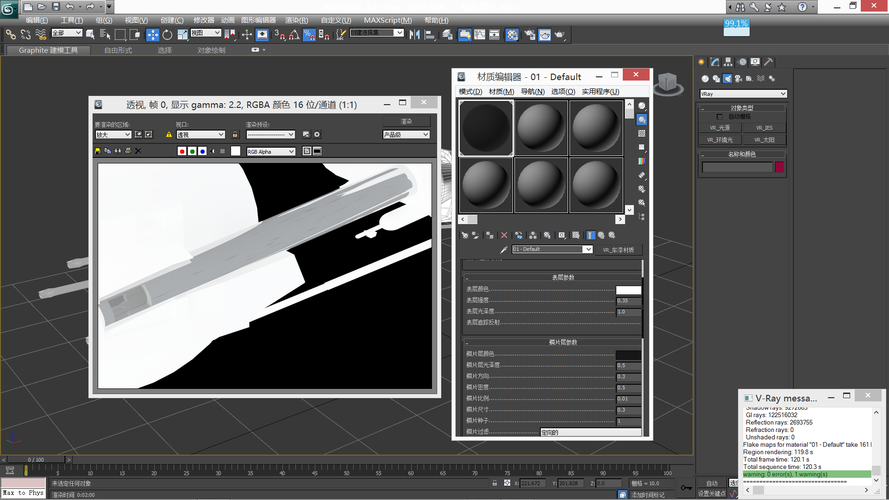
Task: Toggle the blue channel in render window
Action: 202,151
